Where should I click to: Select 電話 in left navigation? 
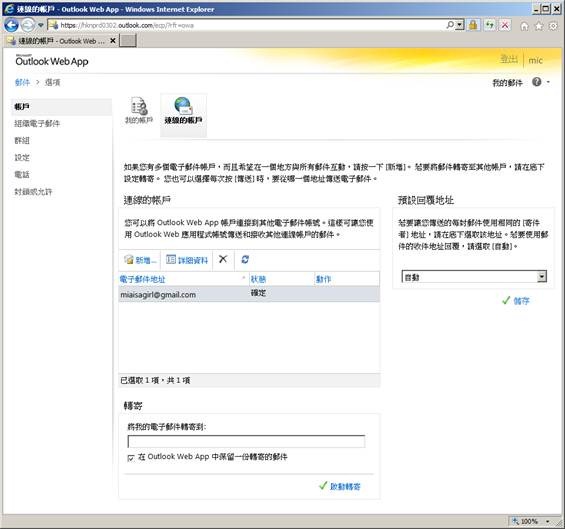tap(22, 174)
